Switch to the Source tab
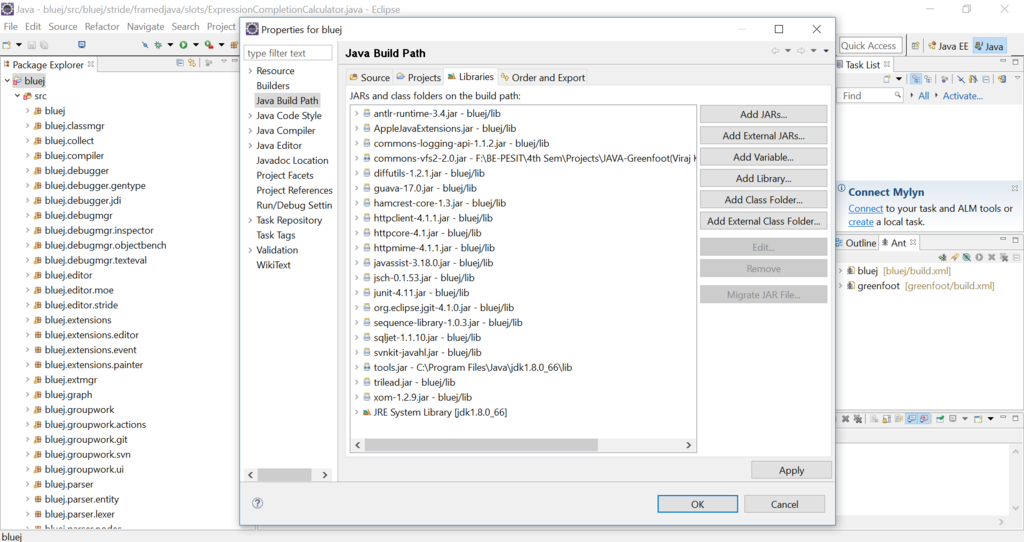Image resolution: width=1024 pixels, height=542 pixels. pyautogui.click(x=370, y=77)
